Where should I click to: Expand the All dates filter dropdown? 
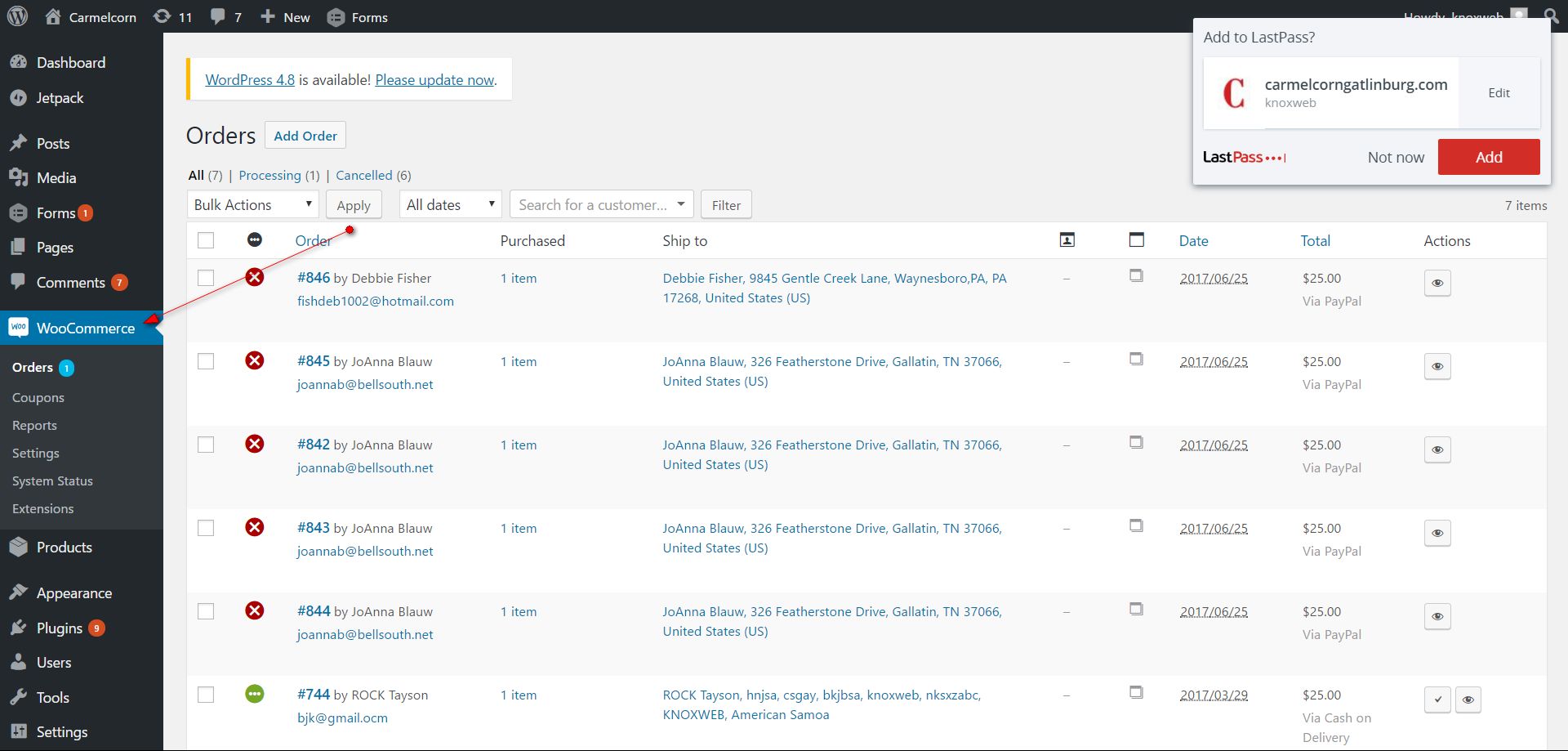tap(450, 204)
